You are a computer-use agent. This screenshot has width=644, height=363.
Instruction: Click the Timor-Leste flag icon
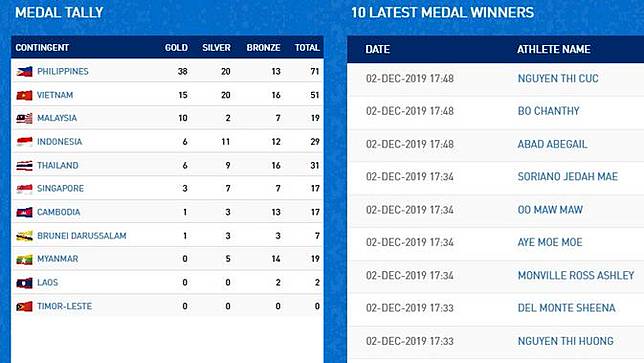(x=24, y=306)
